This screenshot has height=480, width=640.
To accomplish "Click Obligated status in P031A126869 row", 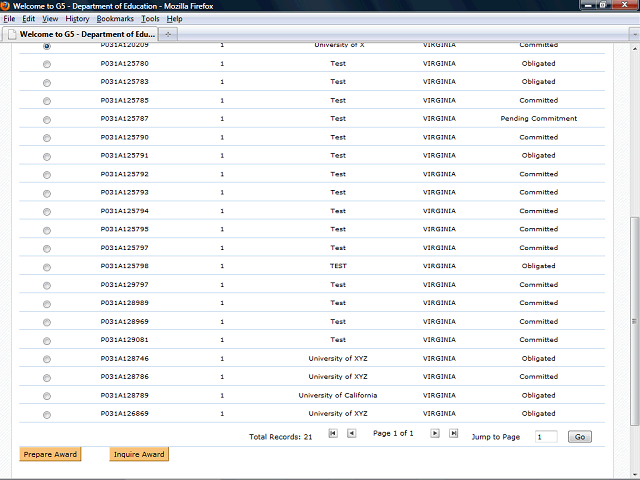I will click(539, 414).
